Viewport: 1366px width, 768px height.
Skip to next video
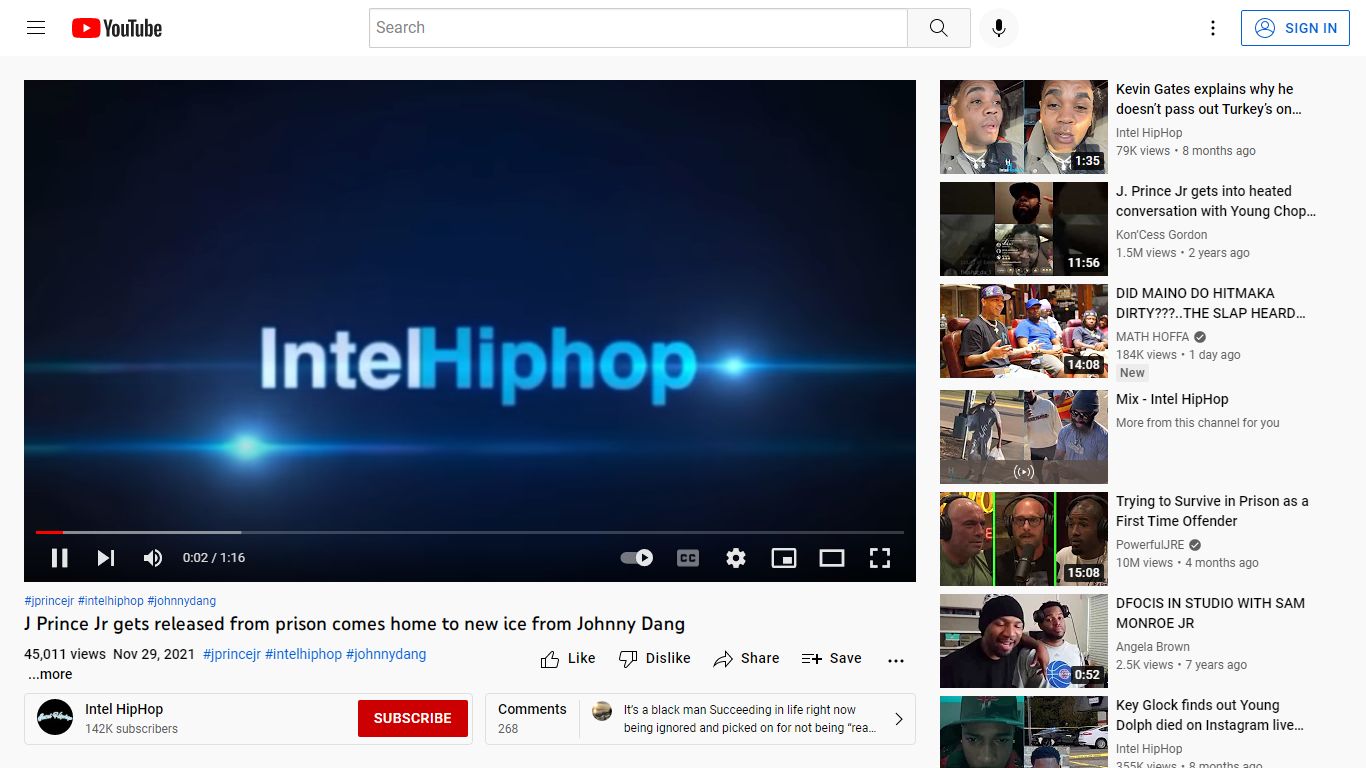(106, 558)
